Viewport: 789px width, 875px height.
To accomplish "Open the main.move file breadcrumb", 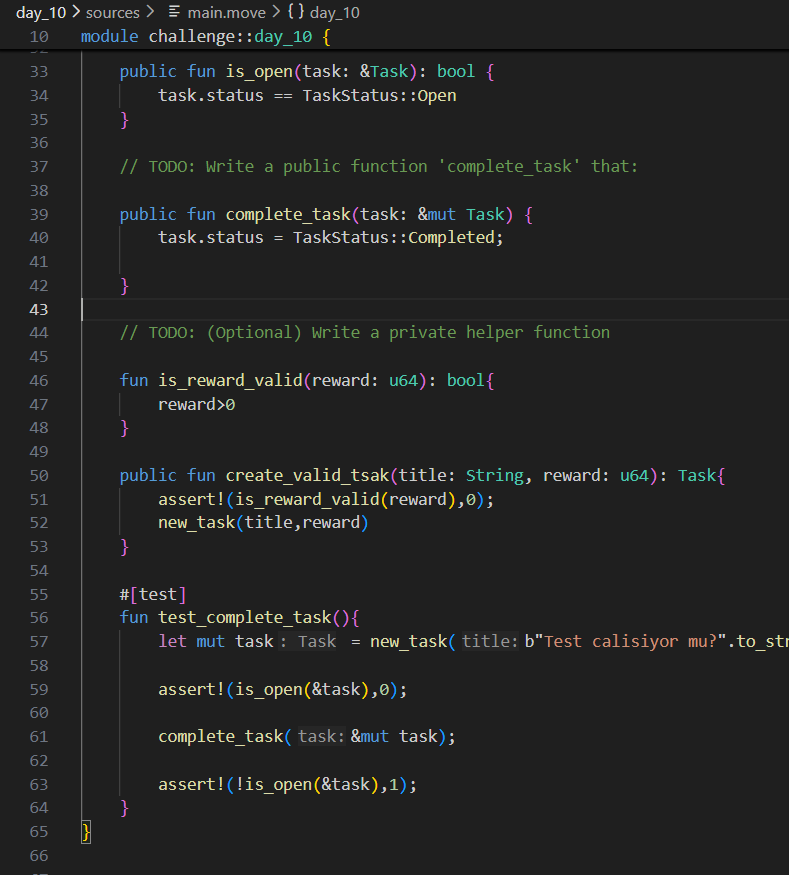I will 227,12.
